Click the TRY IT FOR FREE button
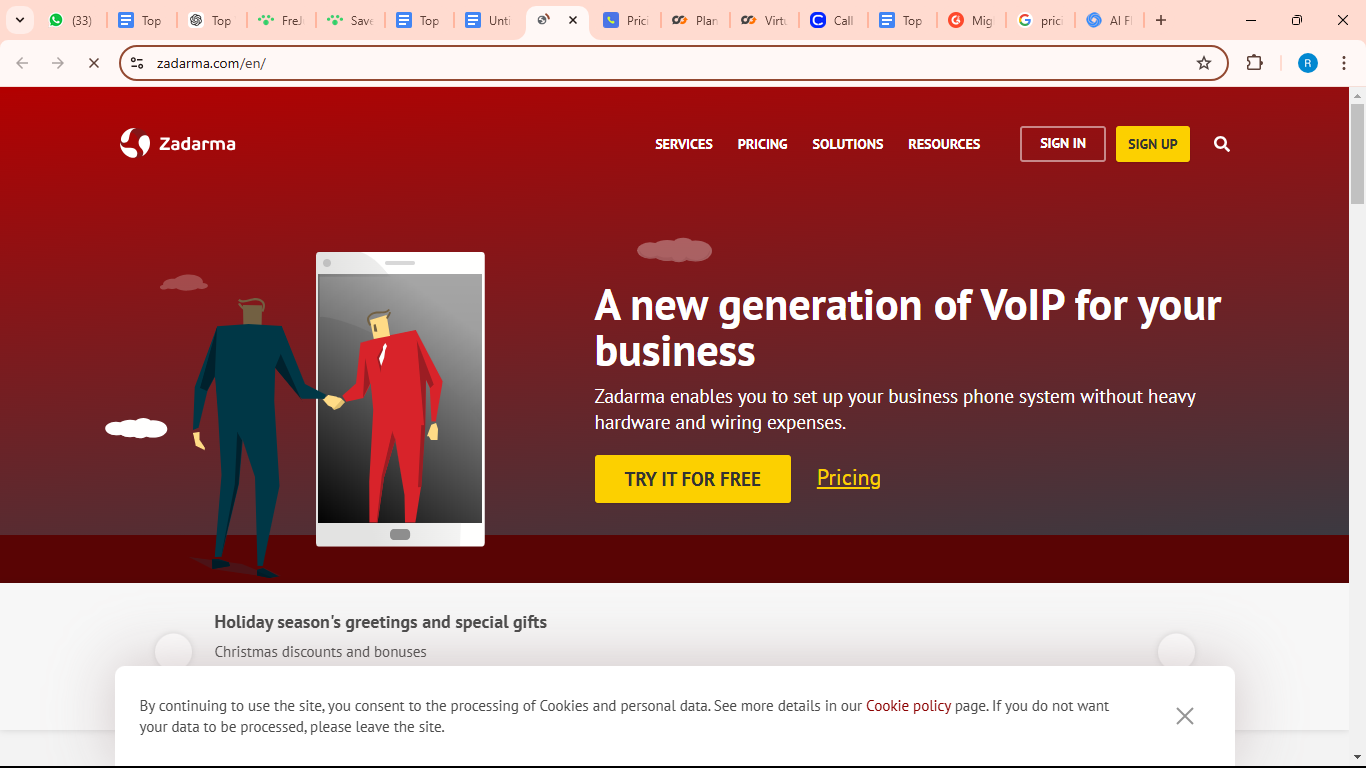This screenshot has width=1366, height=768. 692,478
